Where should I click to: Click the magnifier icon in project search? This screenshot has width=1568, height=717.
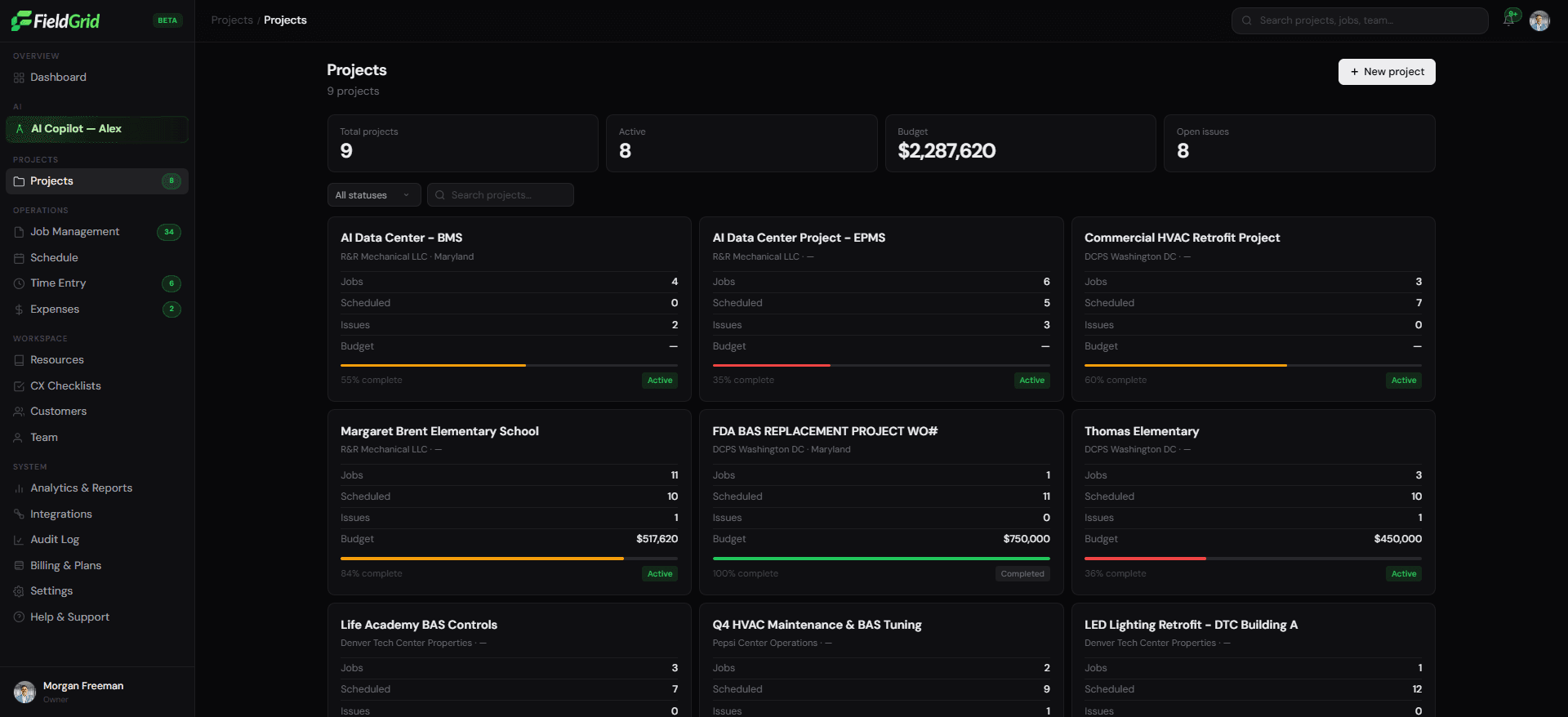coord(440,195)
